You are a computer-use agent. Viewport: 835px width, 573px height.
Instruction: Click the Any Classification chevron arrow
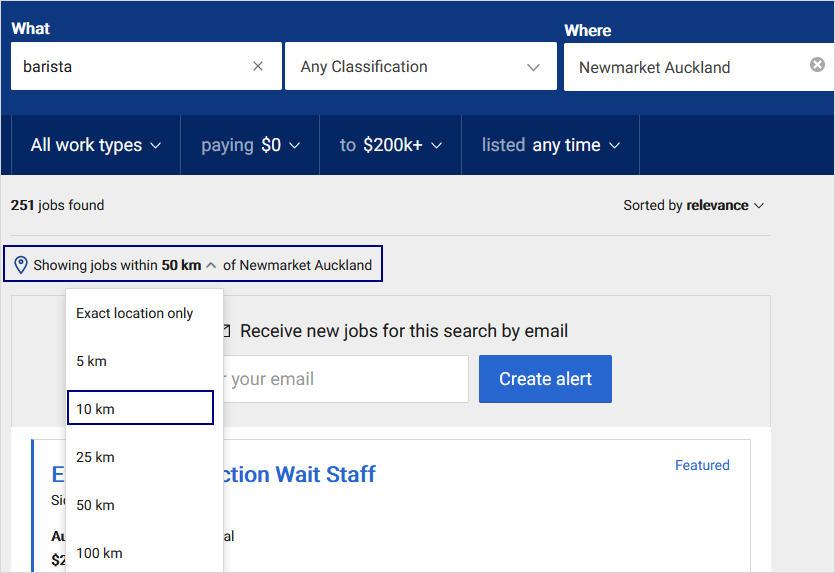(533, 67)
